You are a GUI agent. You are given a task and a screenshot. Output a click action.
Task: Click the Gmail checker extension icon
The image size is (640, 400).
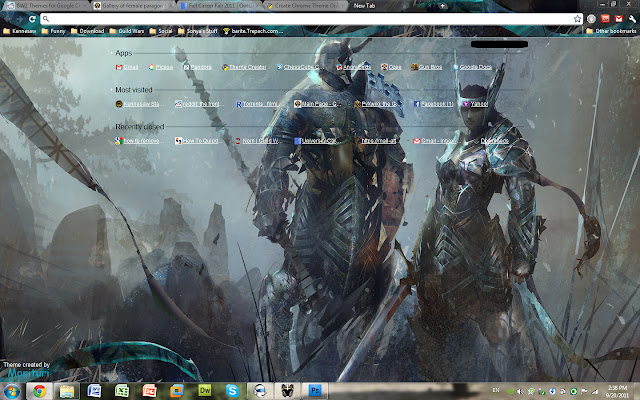tap(619, 19)
